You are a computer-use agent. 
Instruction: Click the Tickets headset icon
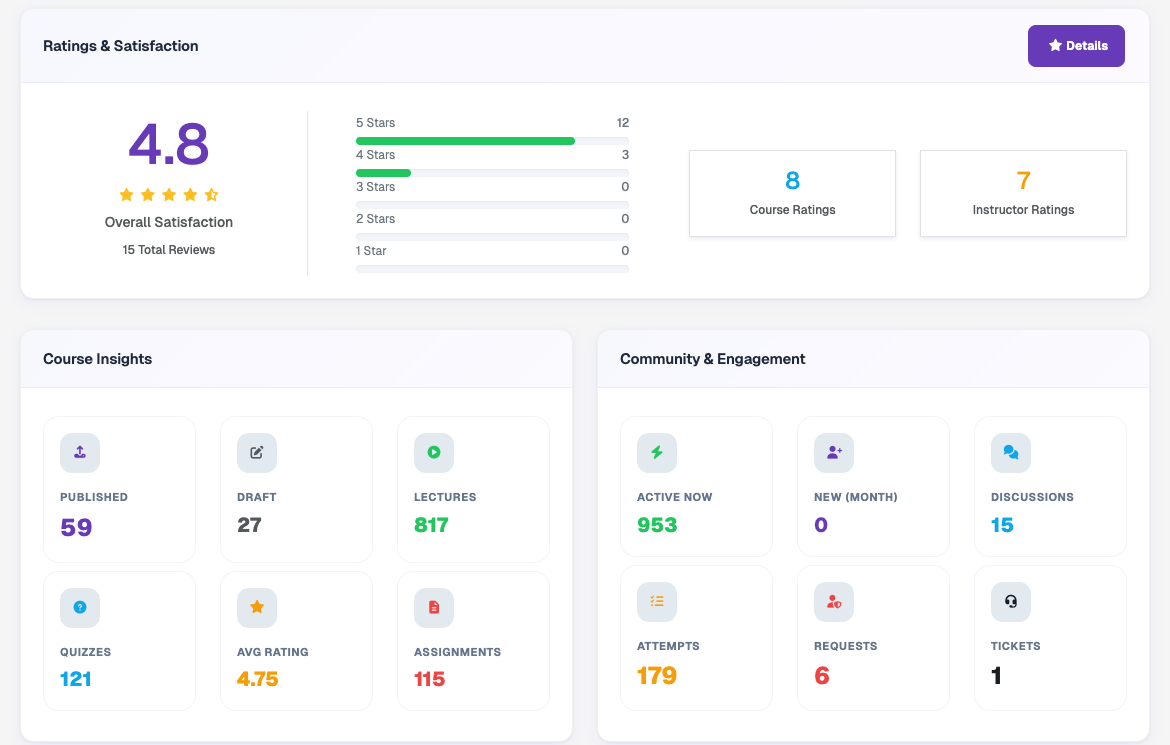coord(1010,602)
